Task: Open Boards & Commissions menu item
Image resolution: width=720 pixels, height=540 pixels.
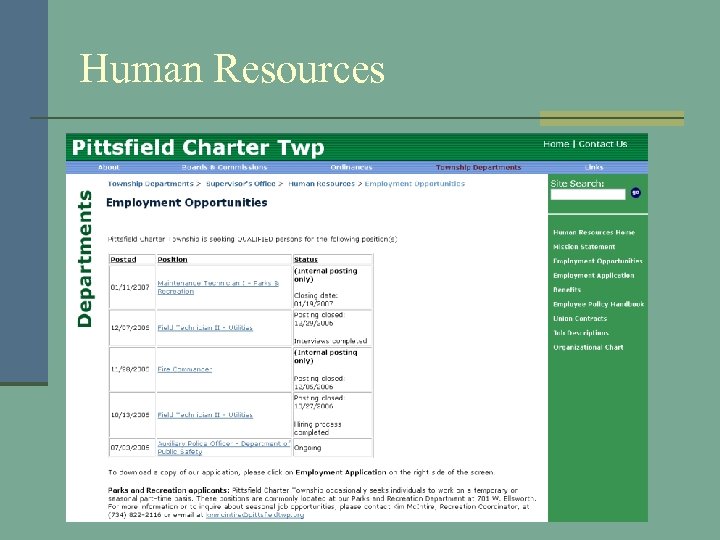Action: pos(224,167)
